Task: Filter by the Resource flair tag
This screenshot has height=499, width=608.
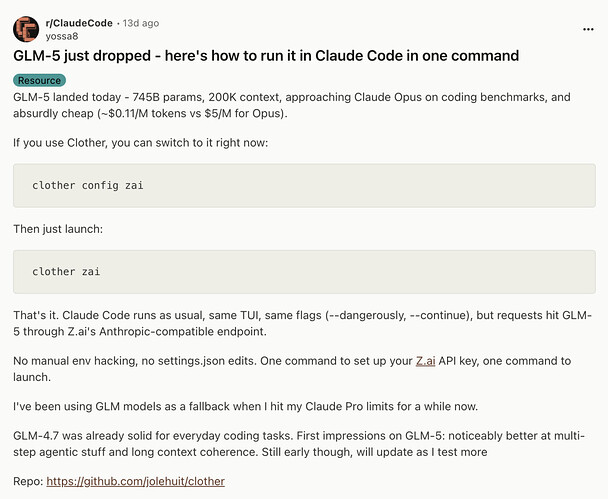Action: [x=40, y=79]
